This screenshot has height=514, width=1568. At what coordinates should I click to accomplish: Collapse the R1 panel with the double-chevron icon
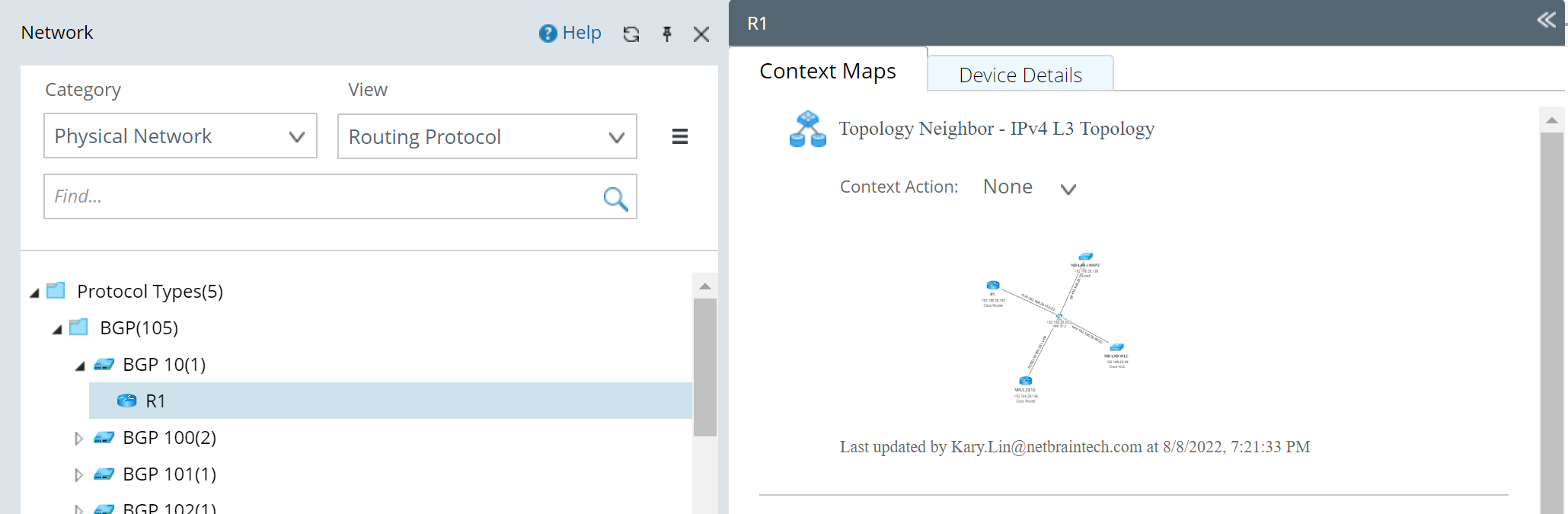coord(1545,21)
